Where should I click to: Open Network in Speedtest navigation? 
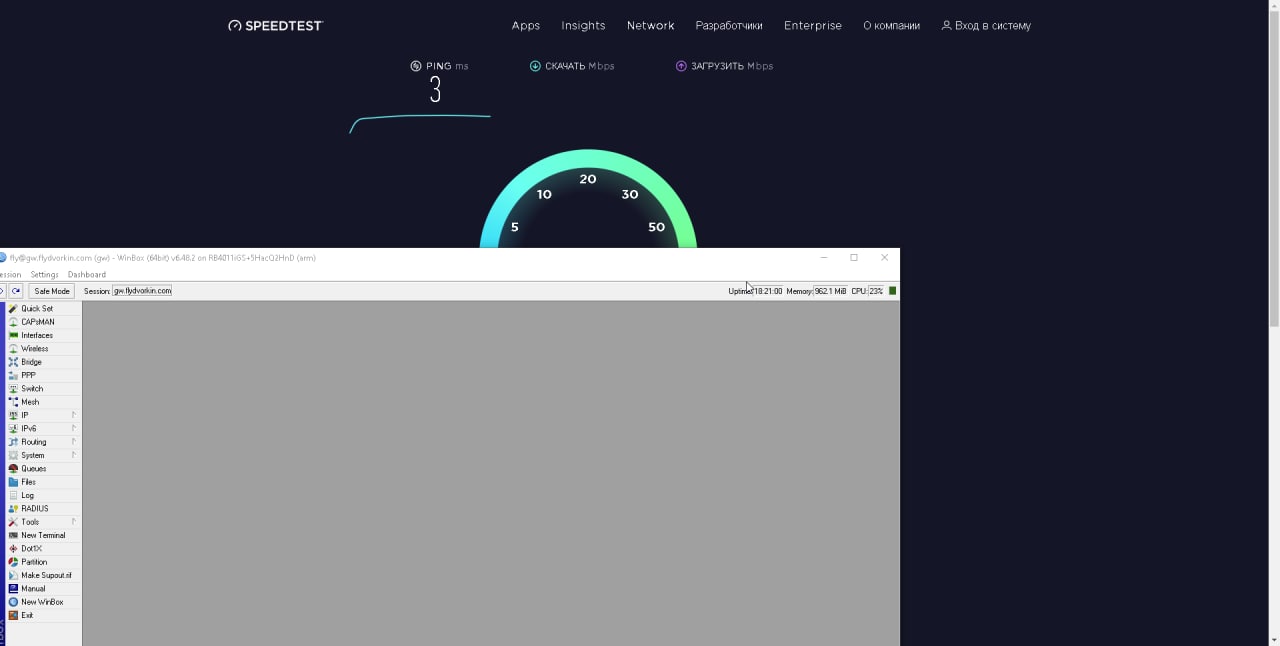(x=651, y=26)
